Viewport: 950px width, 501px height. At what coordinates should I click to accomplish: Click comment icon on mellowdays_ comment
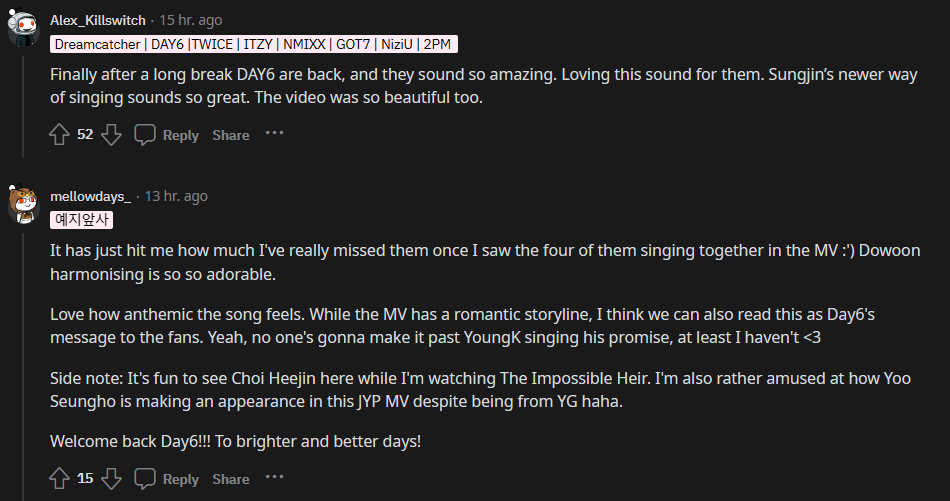click(145, 478)
